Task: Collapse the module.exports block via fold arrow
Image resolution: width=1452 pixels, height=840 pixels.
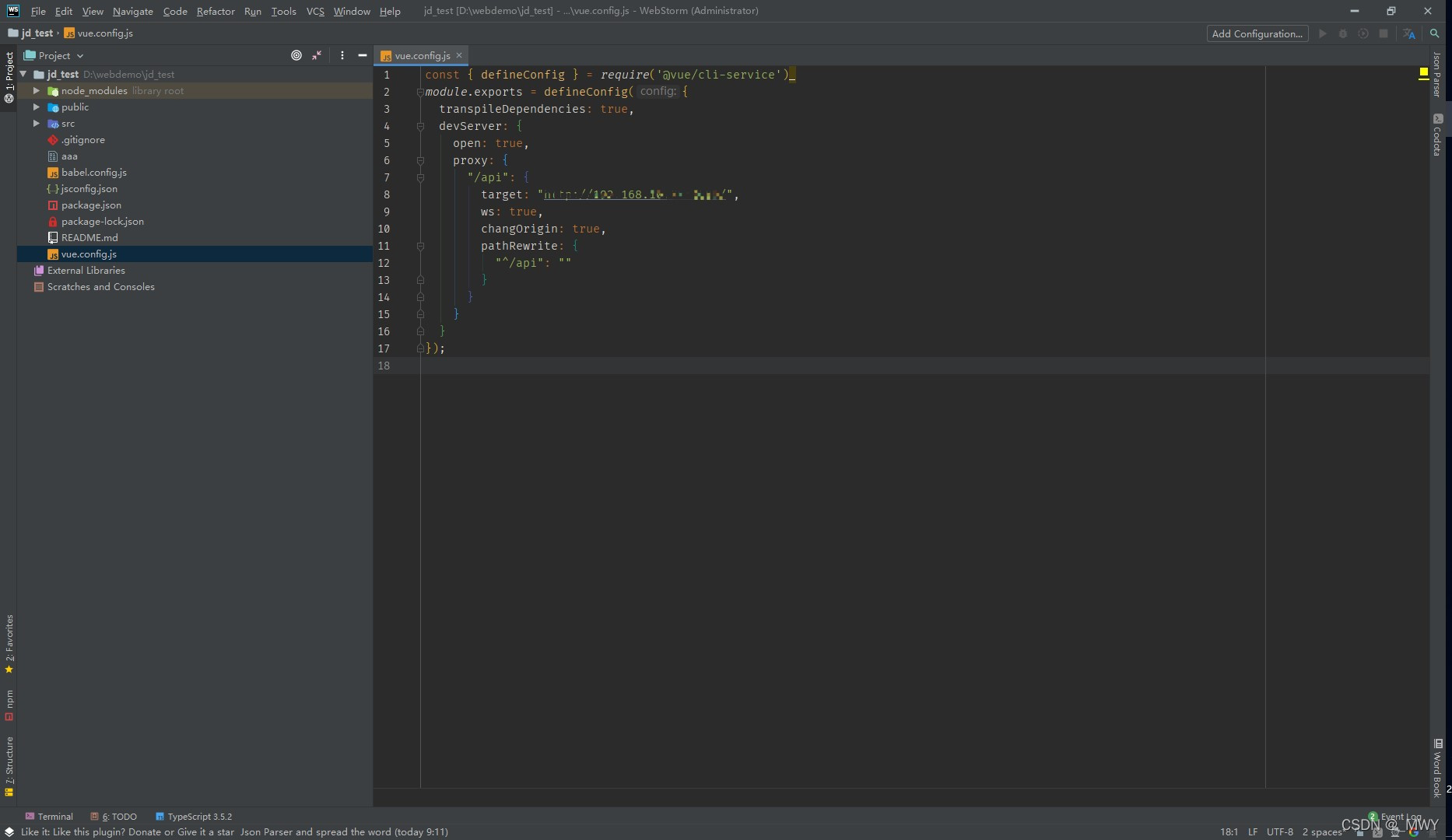Action: click(x=421, y=91)
